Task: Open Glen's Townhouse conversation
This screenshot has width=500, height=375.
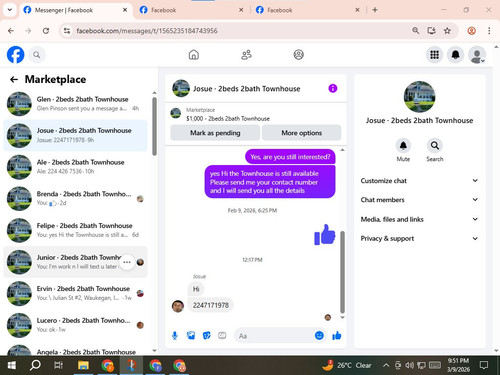Action: [75, 104]
